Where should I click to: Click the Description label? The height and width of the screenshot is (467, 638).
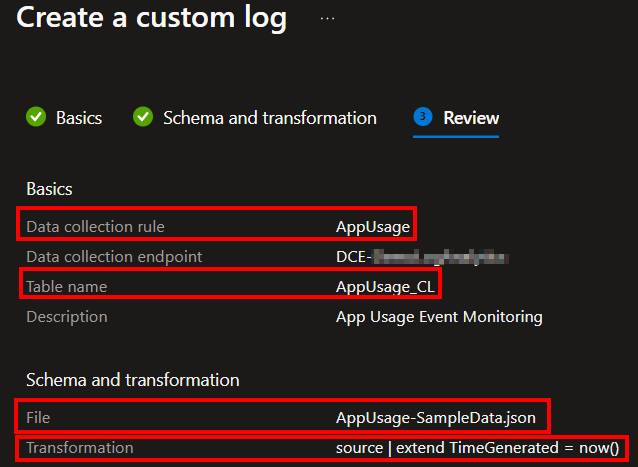[66, 317]
